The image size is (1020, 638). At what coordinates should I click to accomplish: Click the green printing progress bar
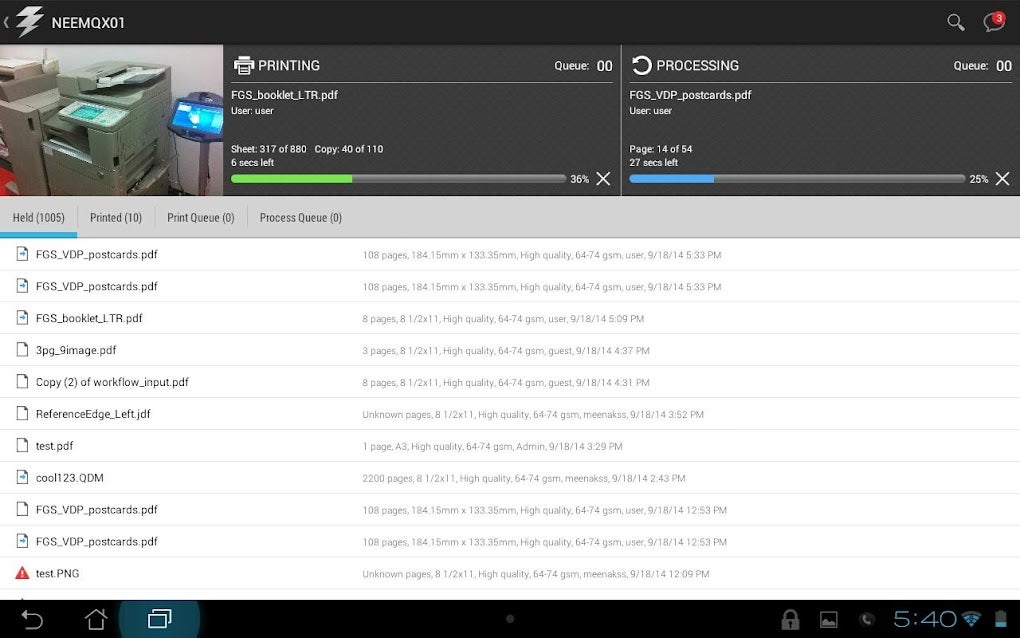(x=398, y=179)
